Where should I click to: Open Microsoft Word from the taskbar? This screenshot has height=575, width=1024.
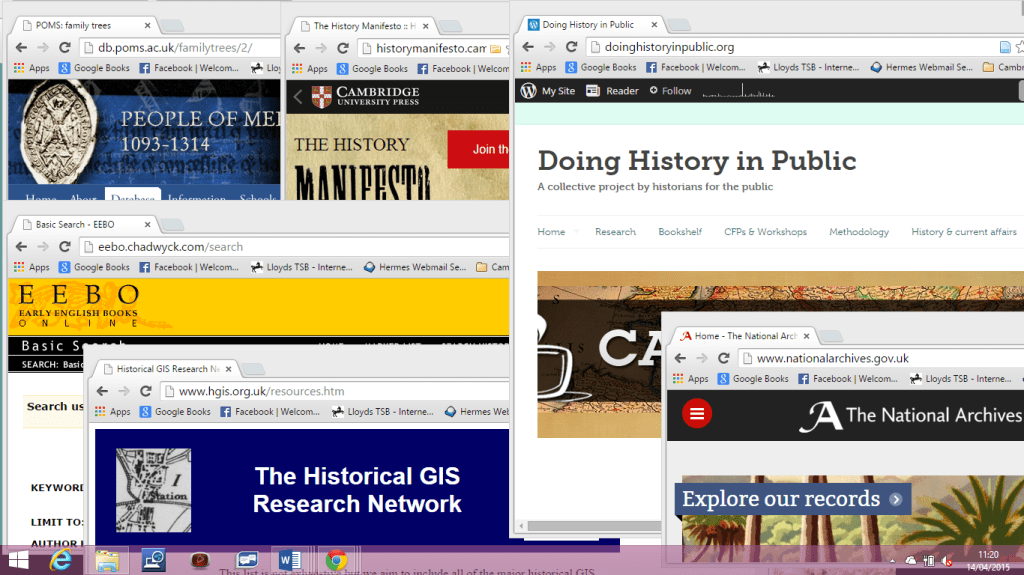(289, 561)
